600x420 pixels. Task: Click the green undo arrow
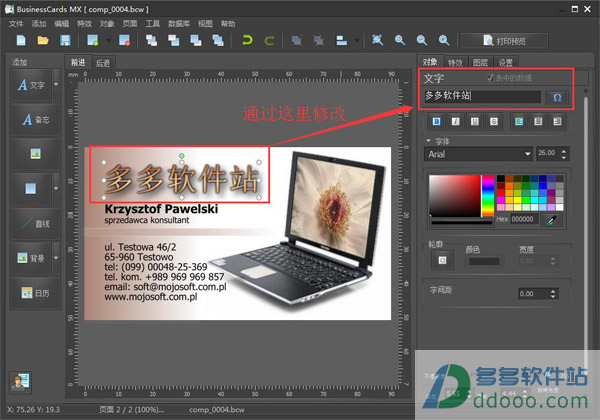247,40
